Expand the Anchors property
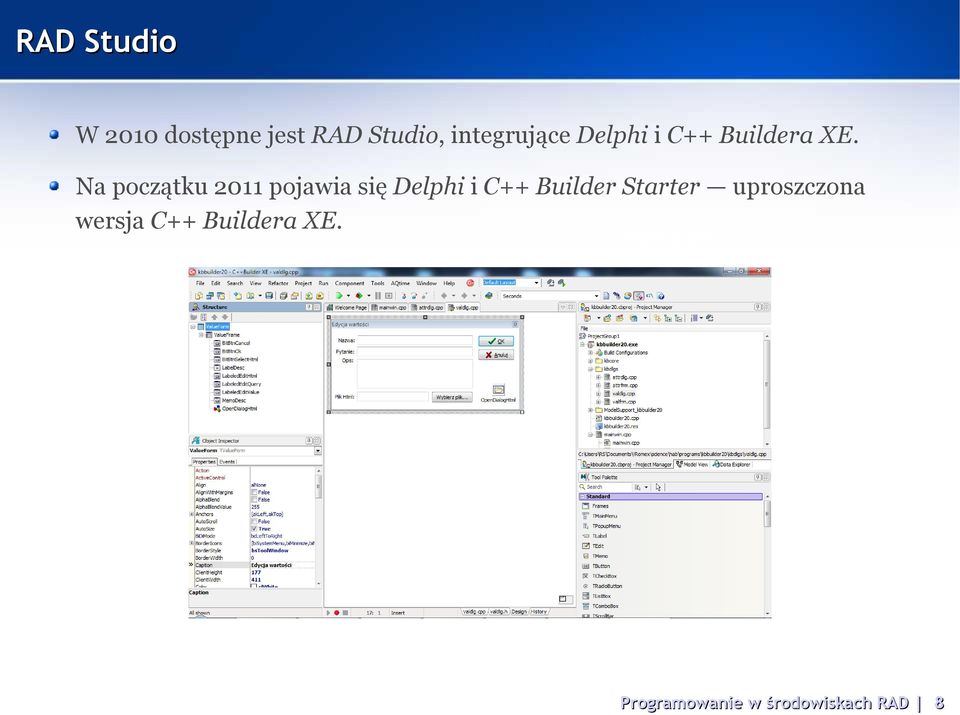The height and width of the screenshot is (715, 960). point(192,514)
